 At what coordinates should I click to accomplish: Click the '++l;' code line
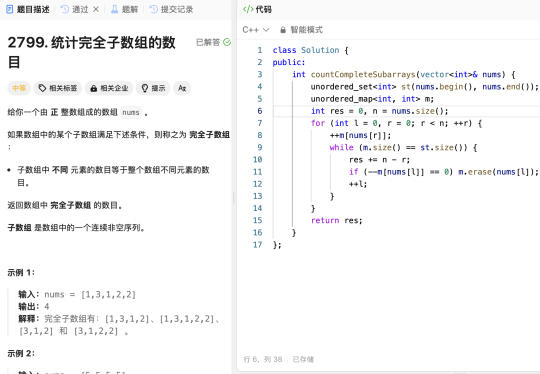click(x=358, y=184)
